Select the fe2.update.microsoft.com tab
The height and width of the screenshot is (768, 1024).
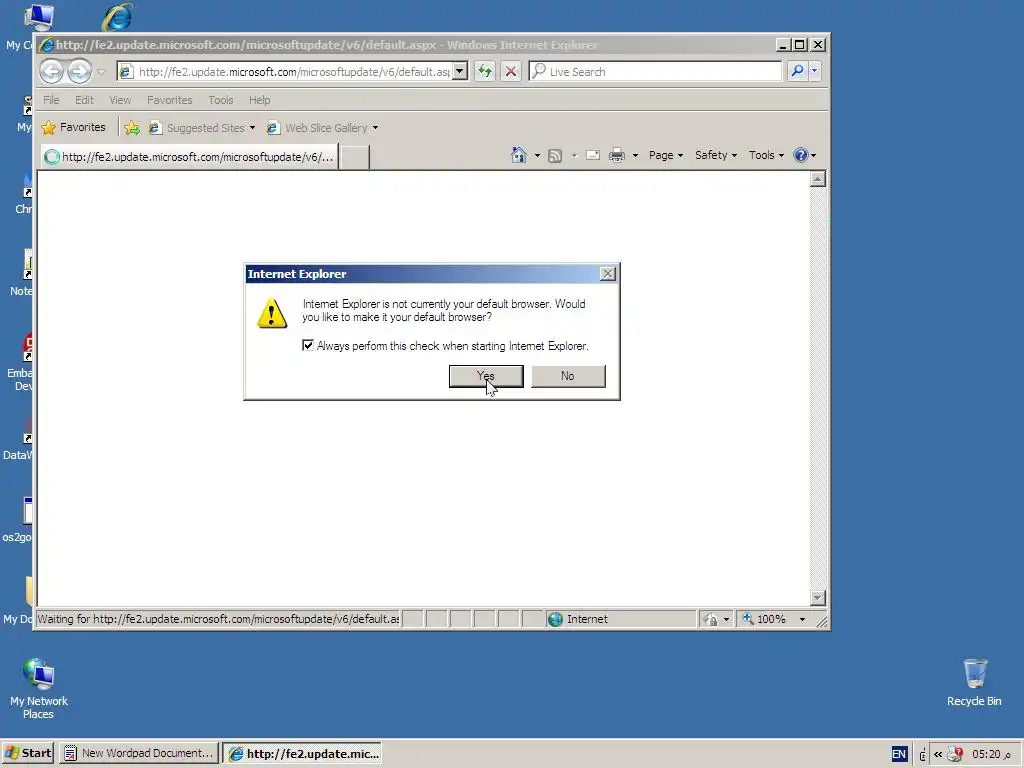[190, 157]
